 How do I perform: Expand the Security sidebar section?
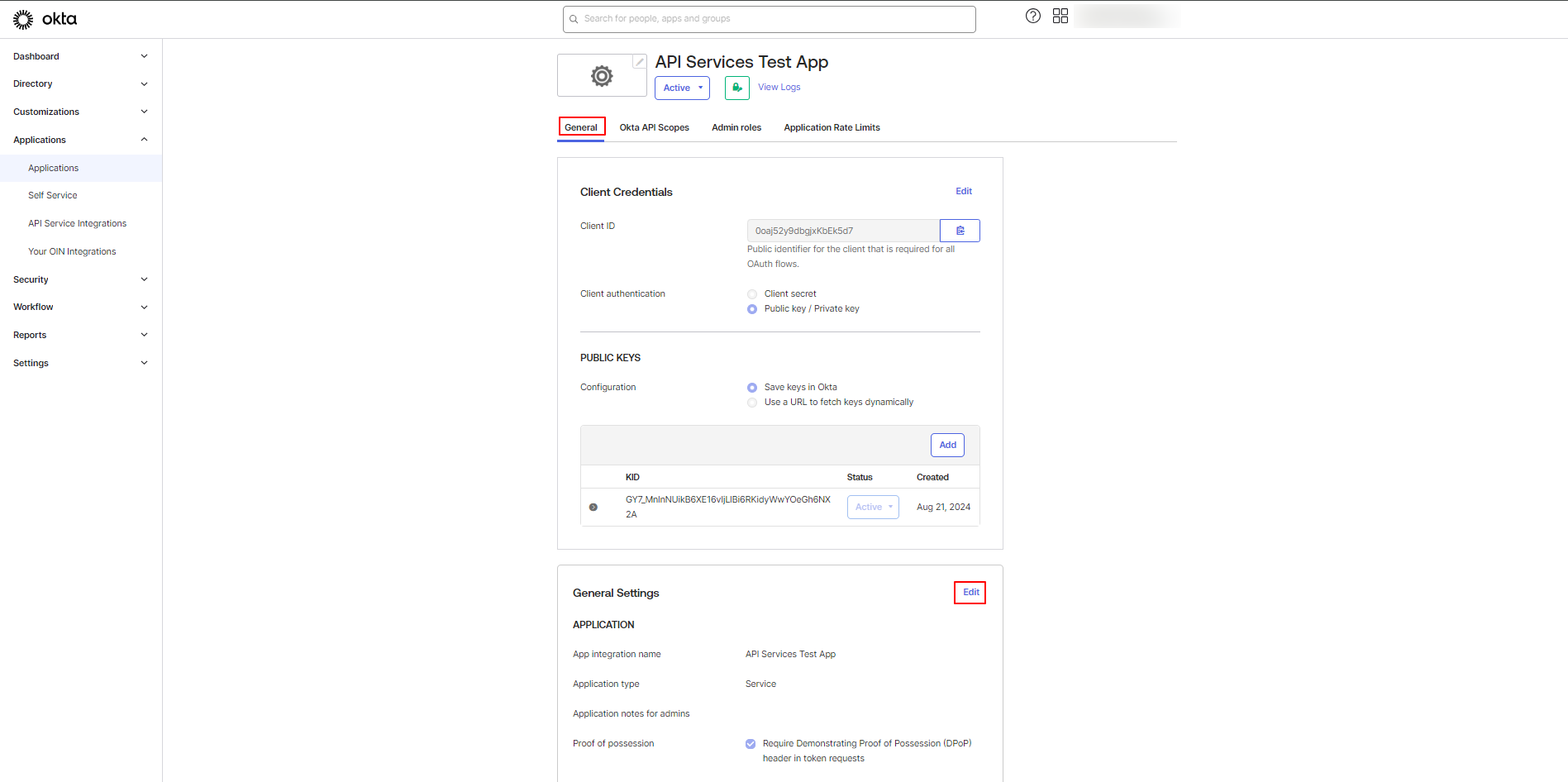(x=80, y=279)
